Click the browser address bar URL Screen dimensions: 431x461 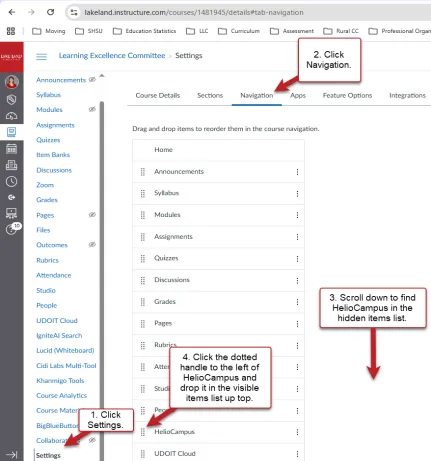coord(194,13)
